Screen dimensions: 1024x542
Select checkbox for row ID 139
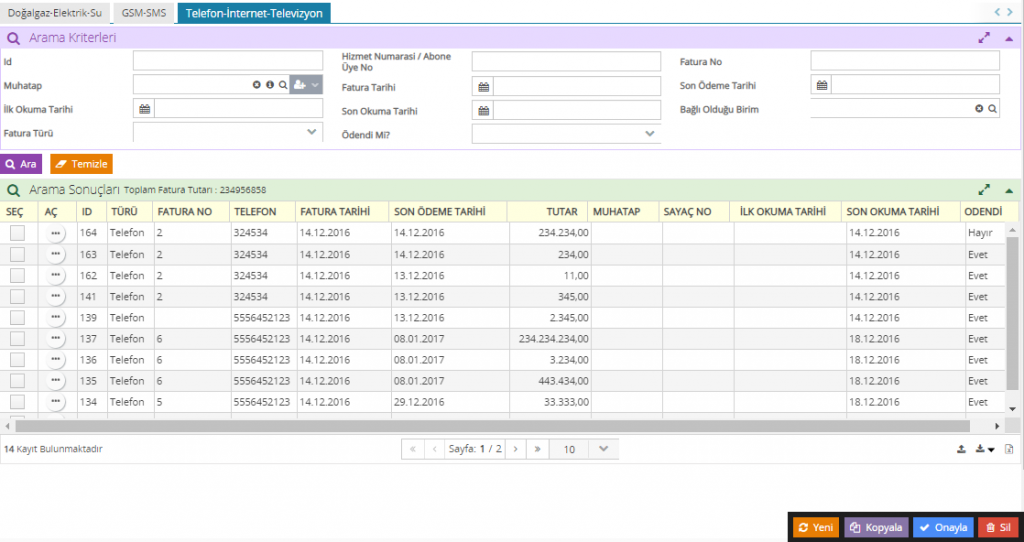pyautogui.click(x=17, y=317)
